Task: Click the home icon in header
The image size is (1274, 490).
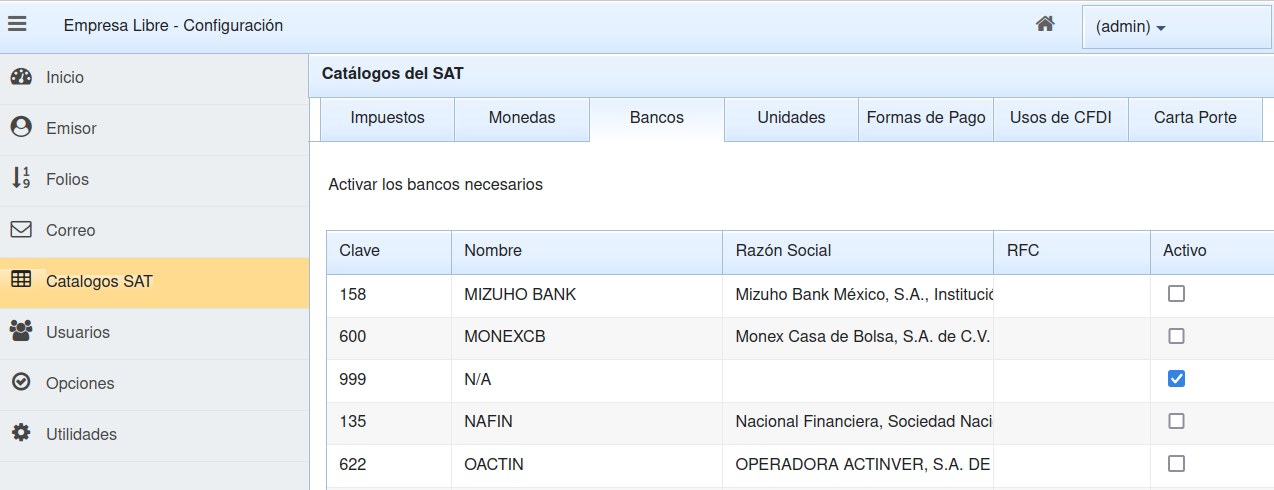Action: (x=1045, y=24)
